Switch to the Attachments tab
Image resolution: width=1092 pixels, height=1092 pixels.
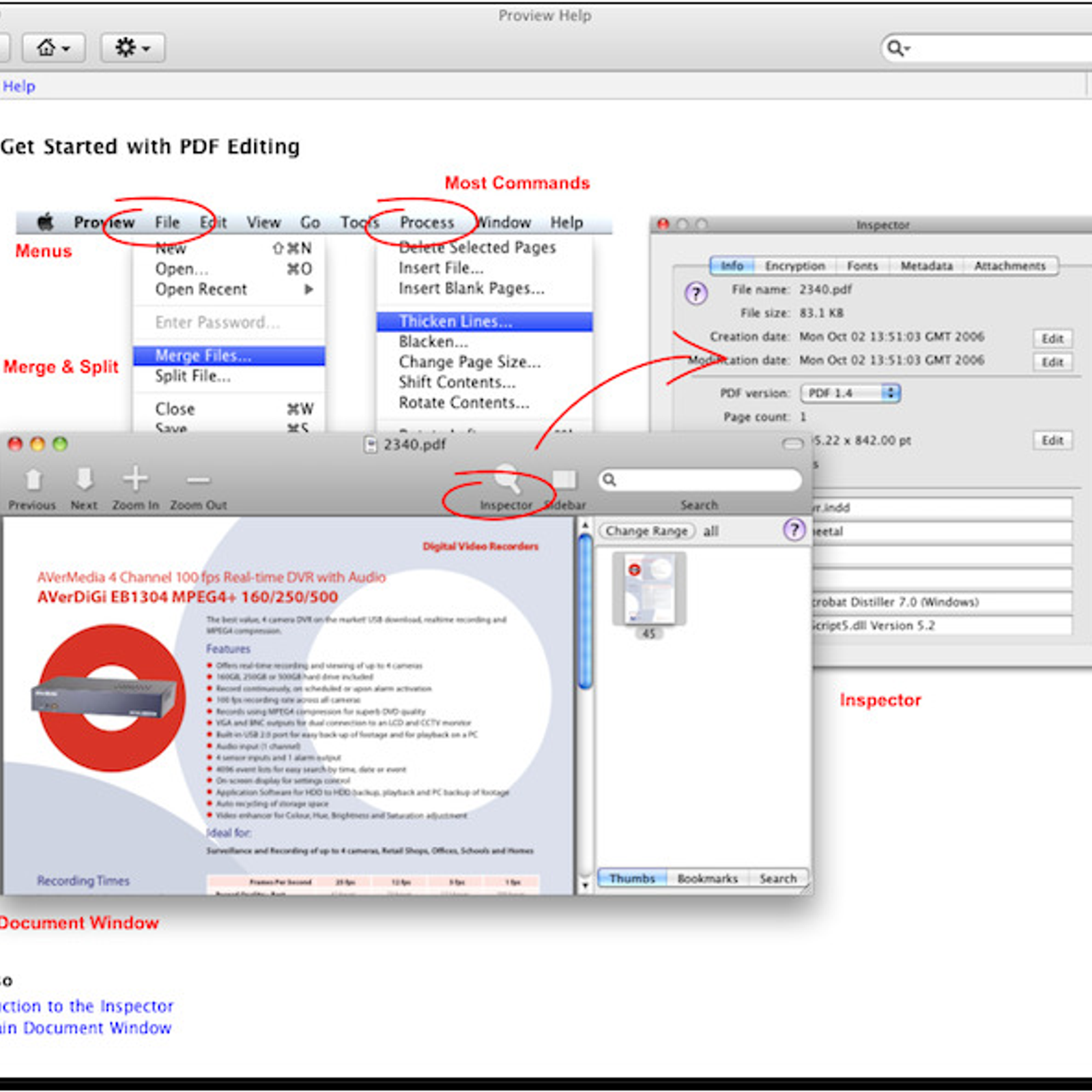point(1009,265)
